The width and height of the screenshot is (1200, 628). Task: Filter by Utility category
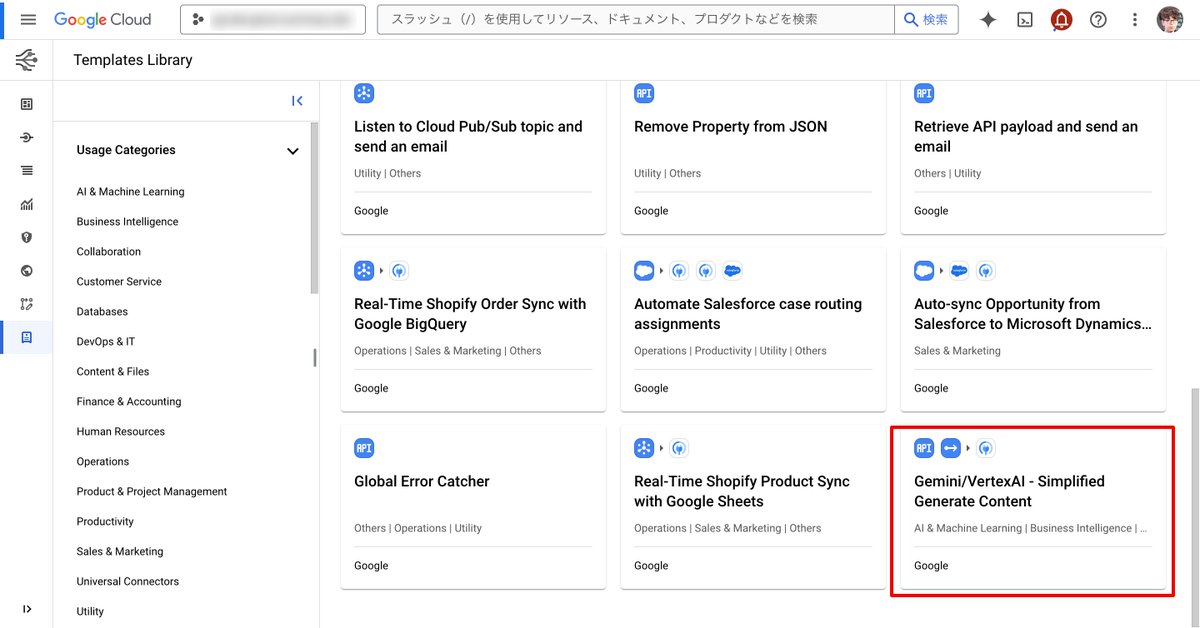(89, 612)
